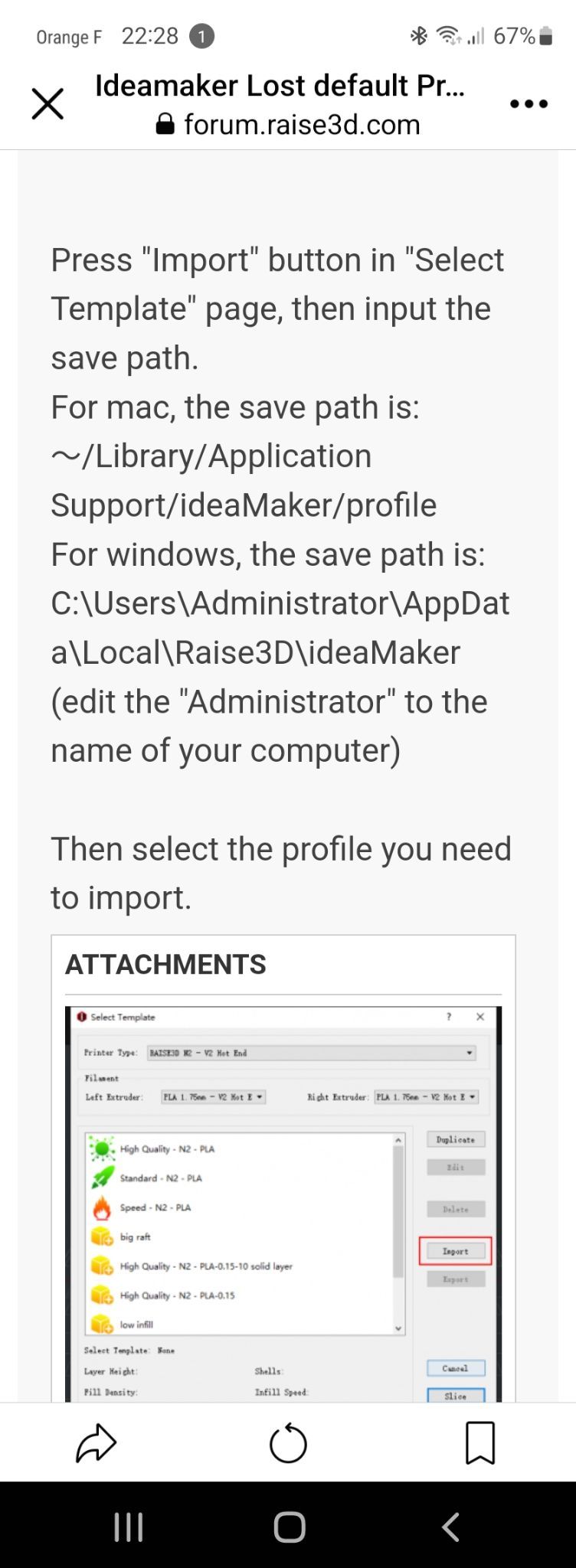The width and height of the screenshot is (576, 1568).
Task: Tap Android recent apps navigation icon
Action: (x=128, y=1527)
